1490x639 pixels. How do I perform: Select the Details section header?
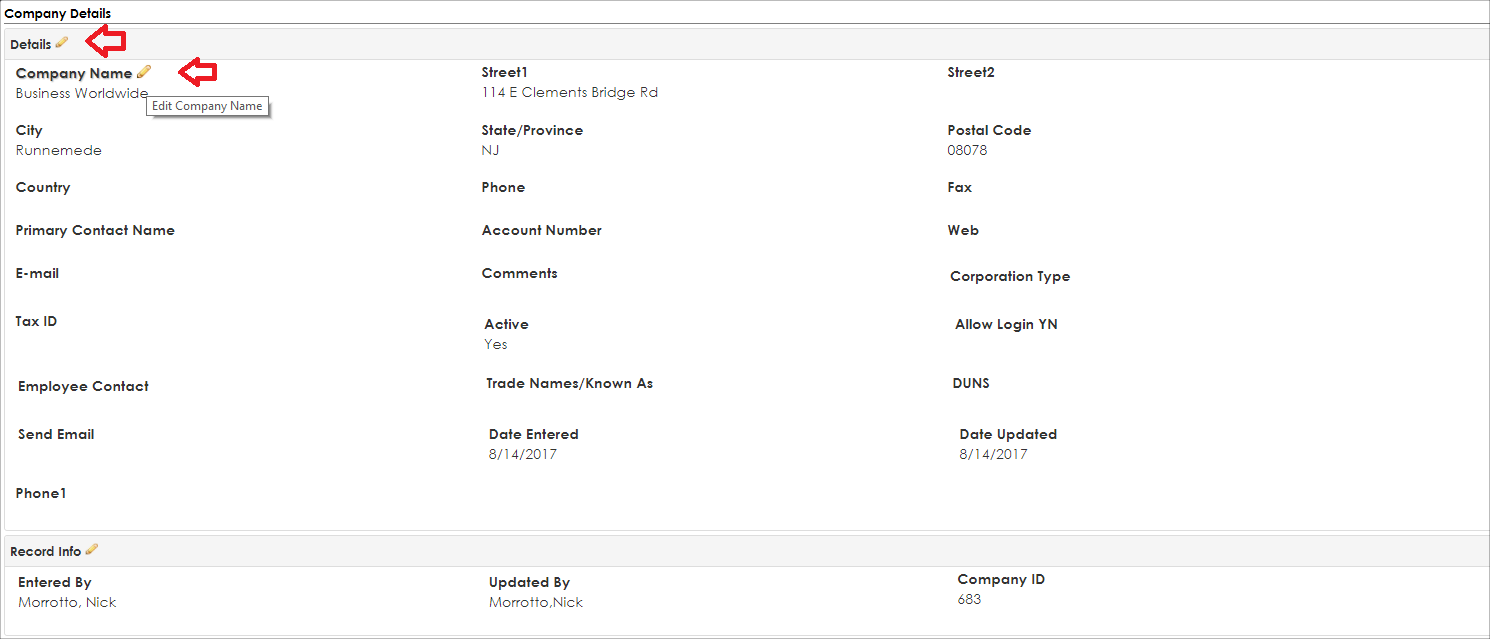[747, 44]
